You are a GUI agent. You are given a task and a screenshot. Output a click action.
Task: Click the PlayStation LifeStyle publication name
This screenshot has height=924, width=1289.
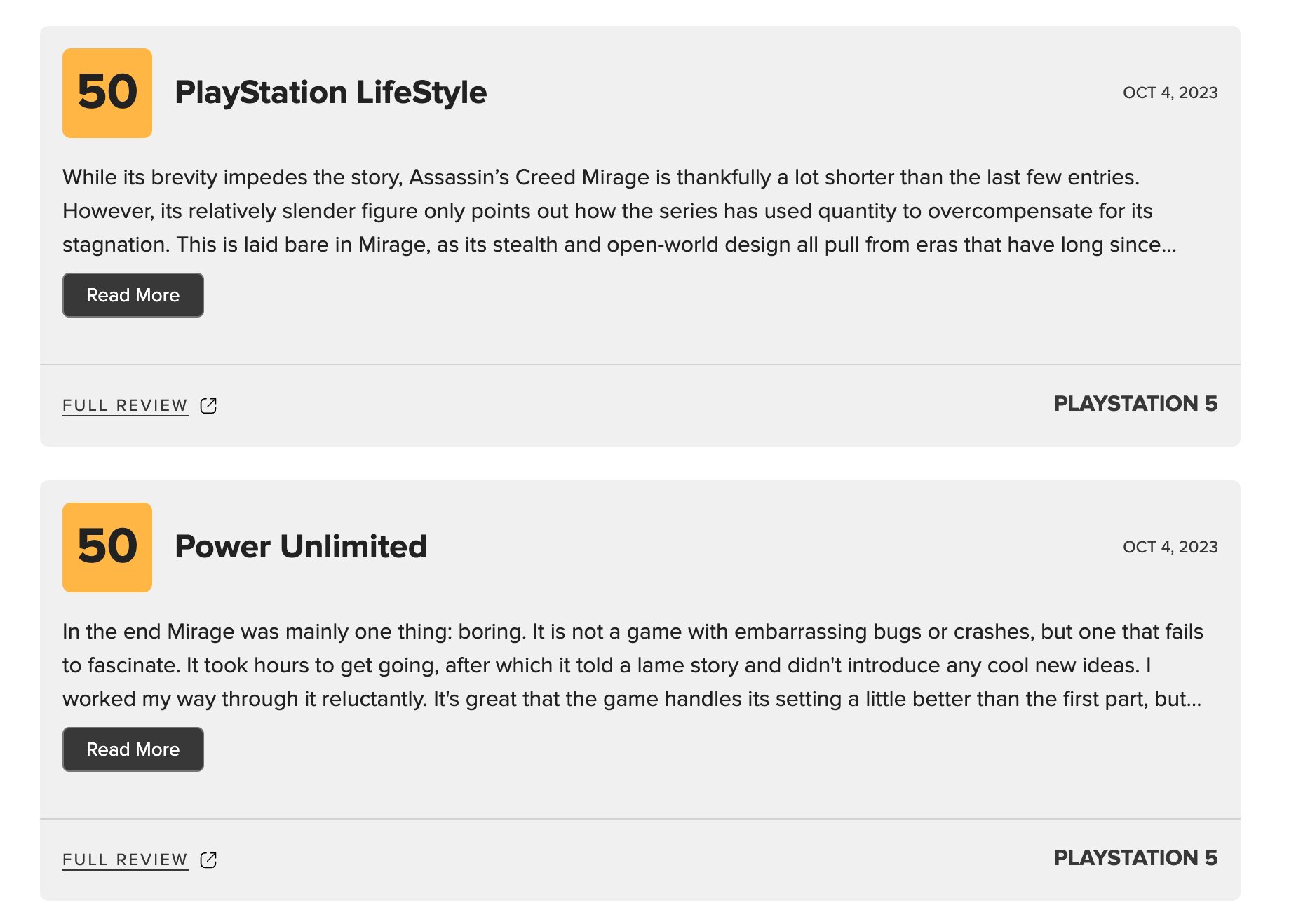(x=330, y=93)
